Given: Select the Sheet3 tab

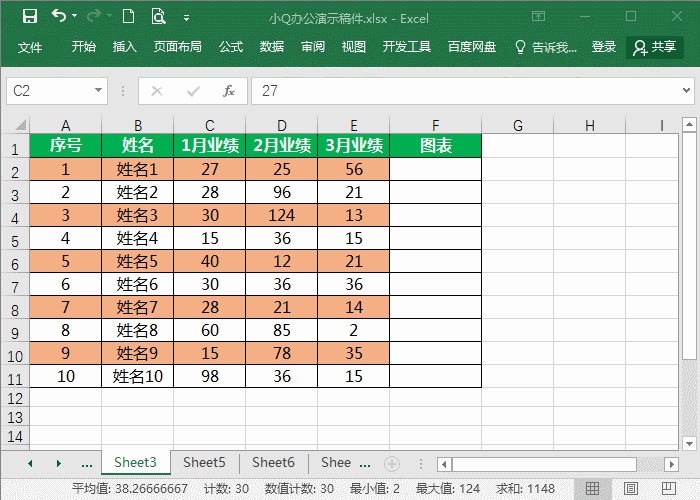Looking at the screenshot, I should [136, 462].
